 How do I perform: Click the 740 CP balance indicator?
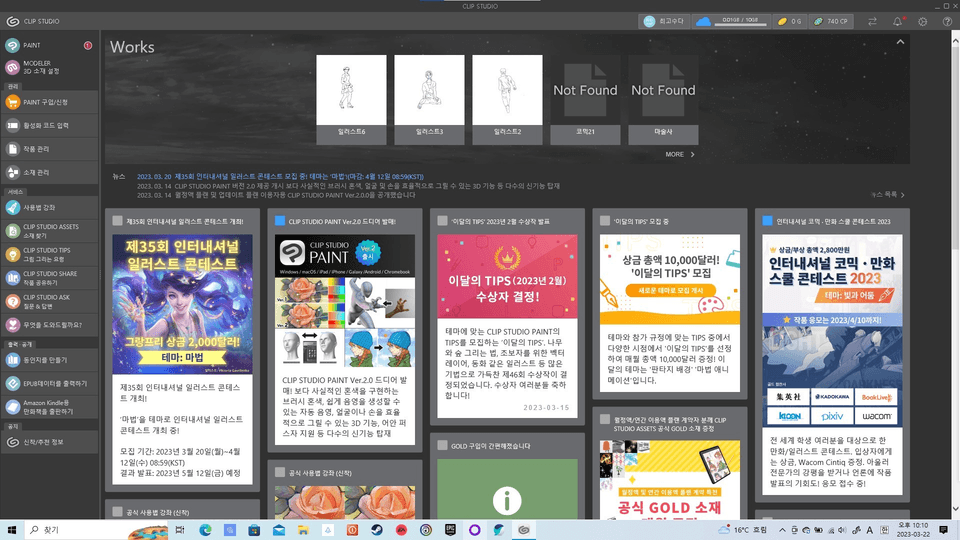tap(831, 21)
